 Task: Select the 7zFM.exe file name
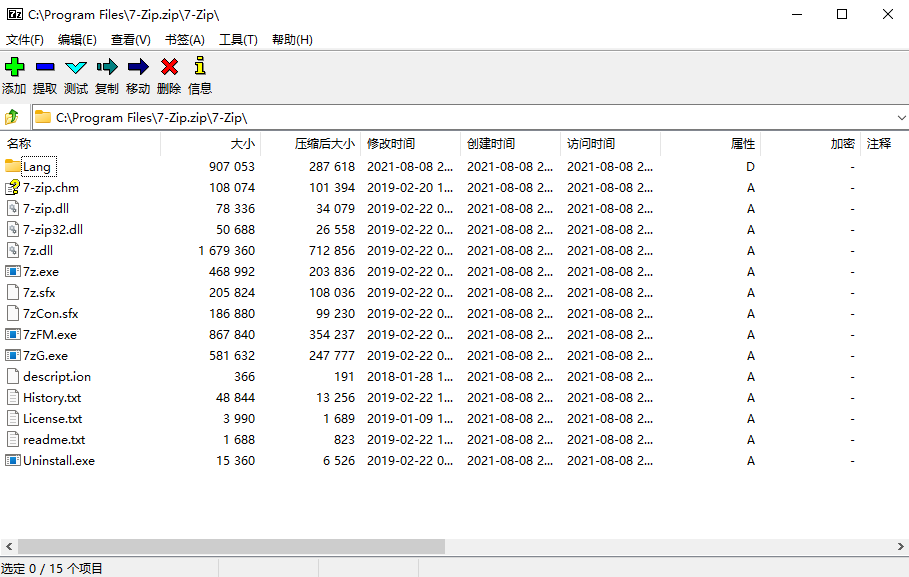coord(50,335)
